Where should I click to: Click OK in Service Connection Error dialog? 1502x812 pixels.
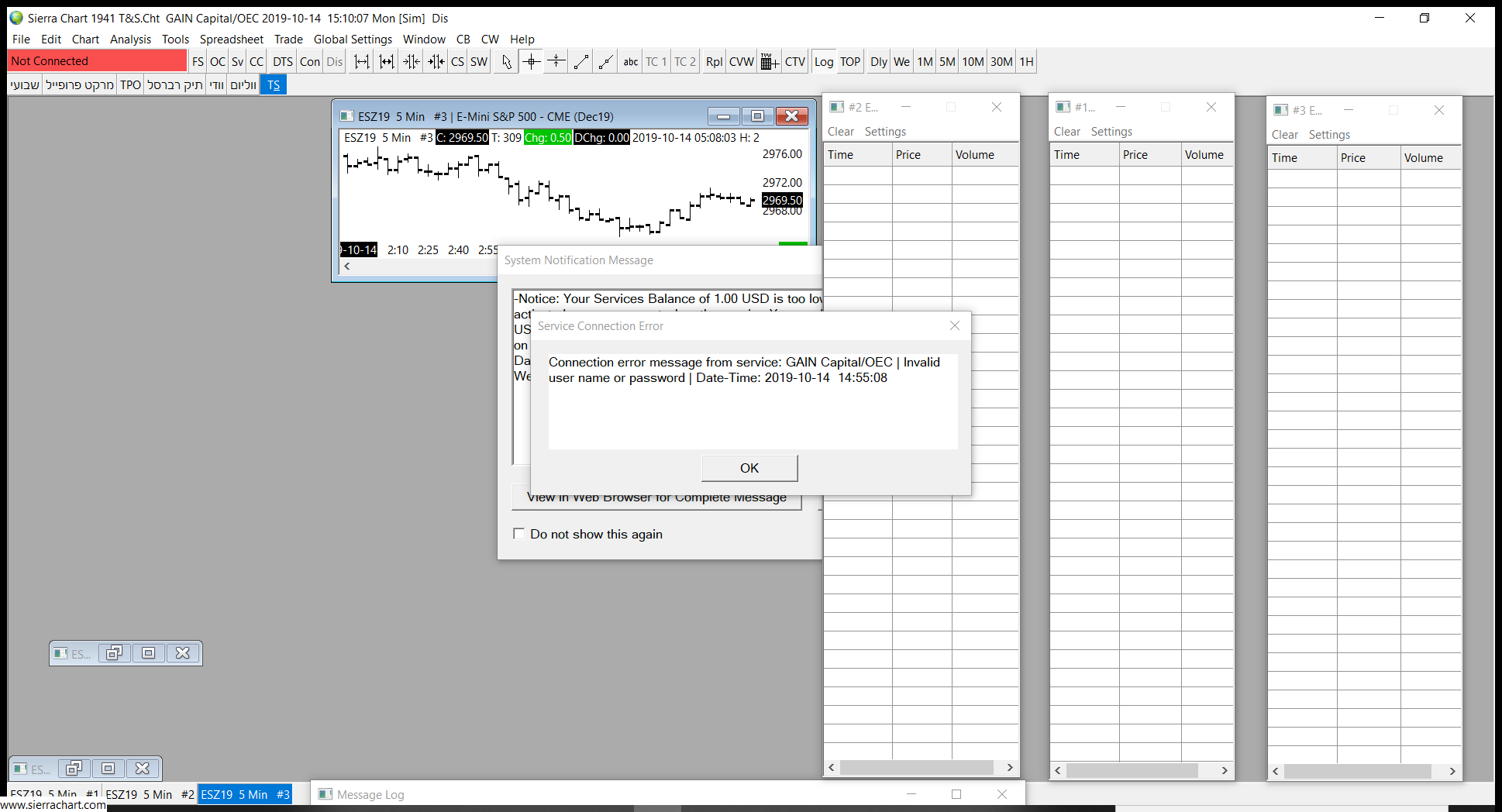(749, 468)
